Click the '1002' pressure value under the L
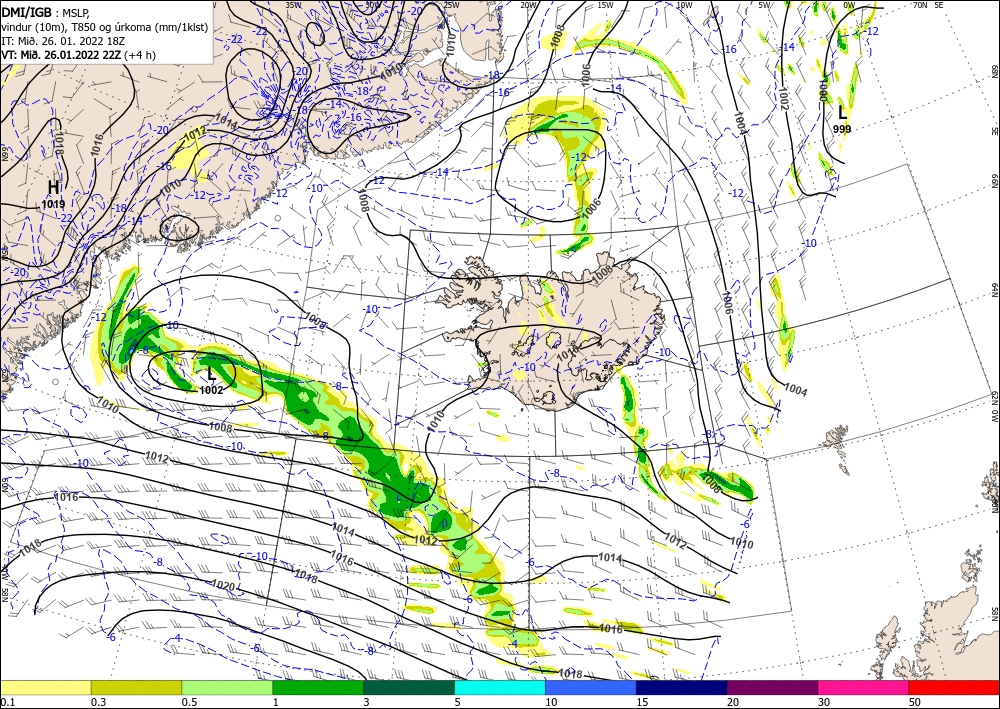Viewport: 1000px width, 709px height. click(x=211, y=390)
